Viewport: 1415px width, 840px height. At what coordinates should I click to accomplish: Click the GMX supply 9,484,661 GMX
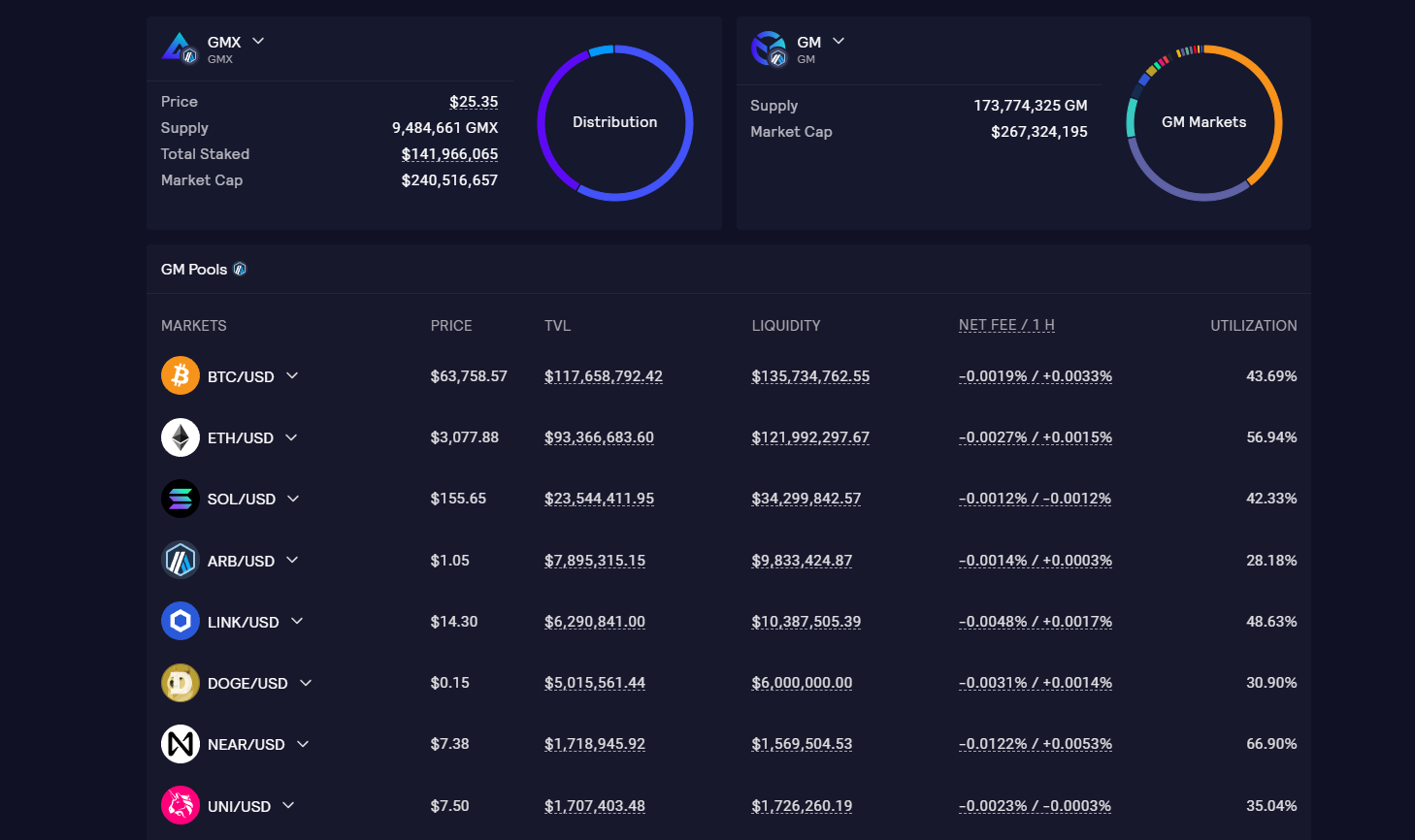(x=444, y=128)
